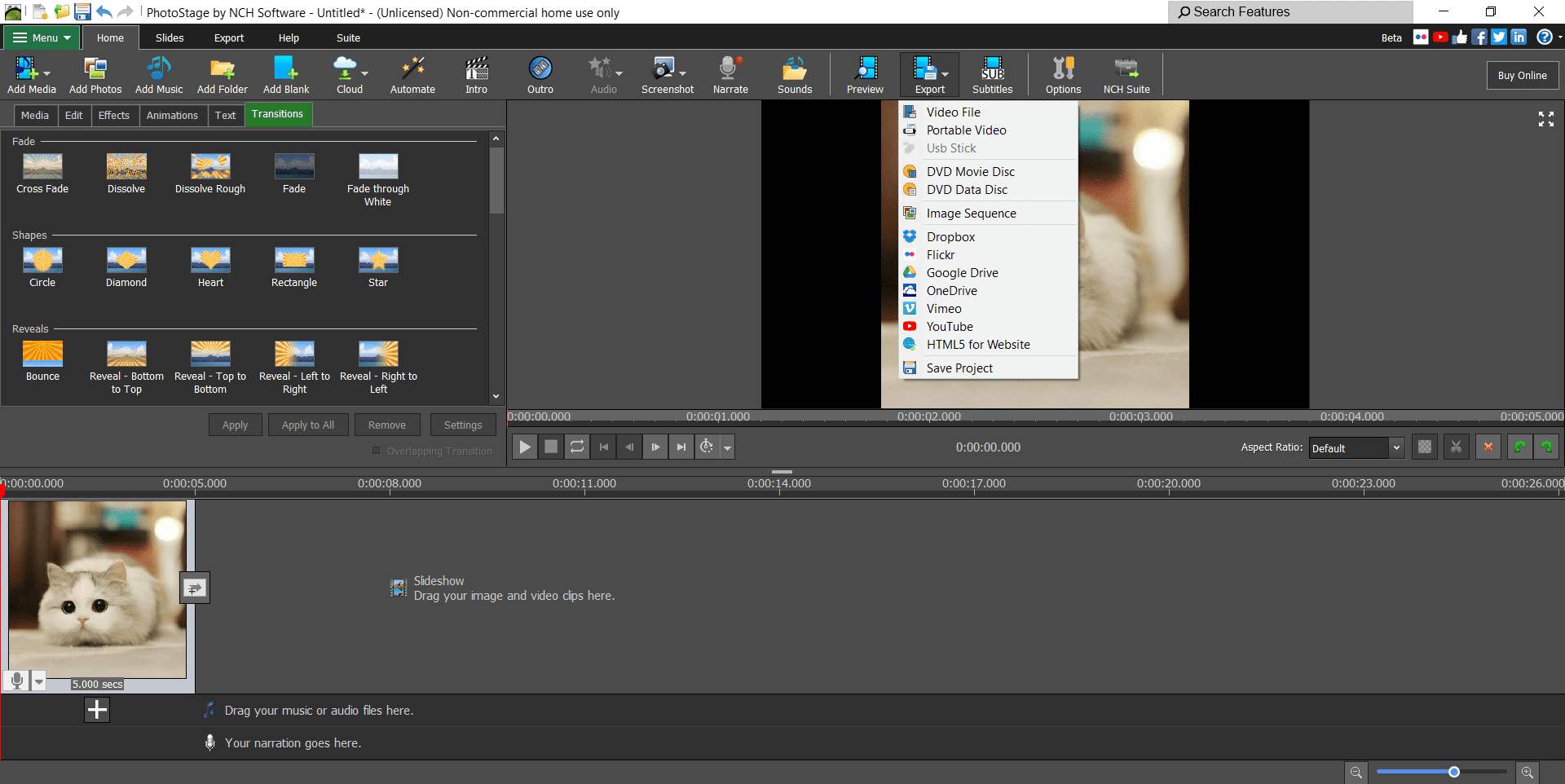Expand the Menu dropdown button
This screenshot has width=1565, height=784.
pyautogui.click(x=42, y=37)
